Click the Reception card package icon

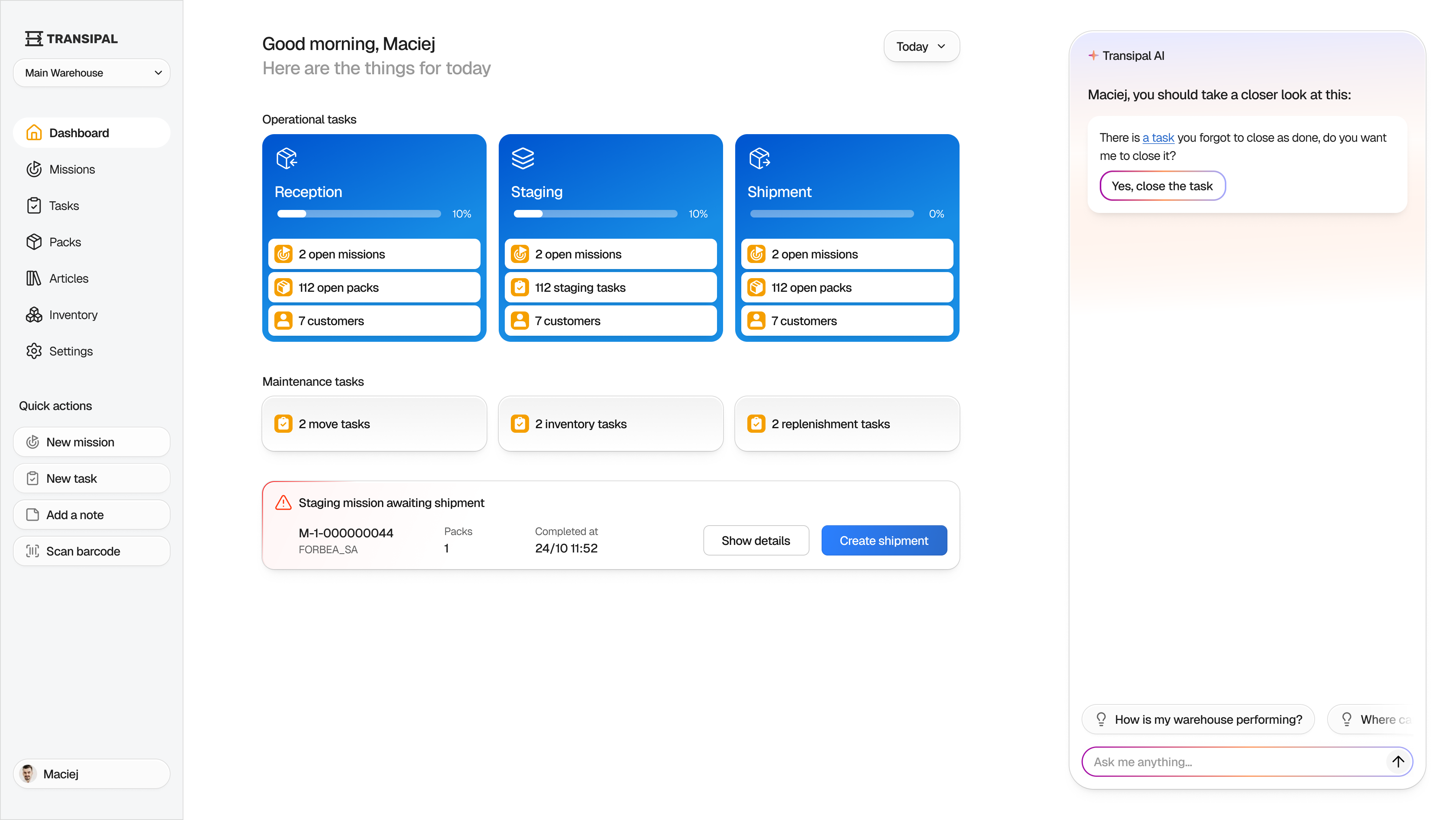287,158
